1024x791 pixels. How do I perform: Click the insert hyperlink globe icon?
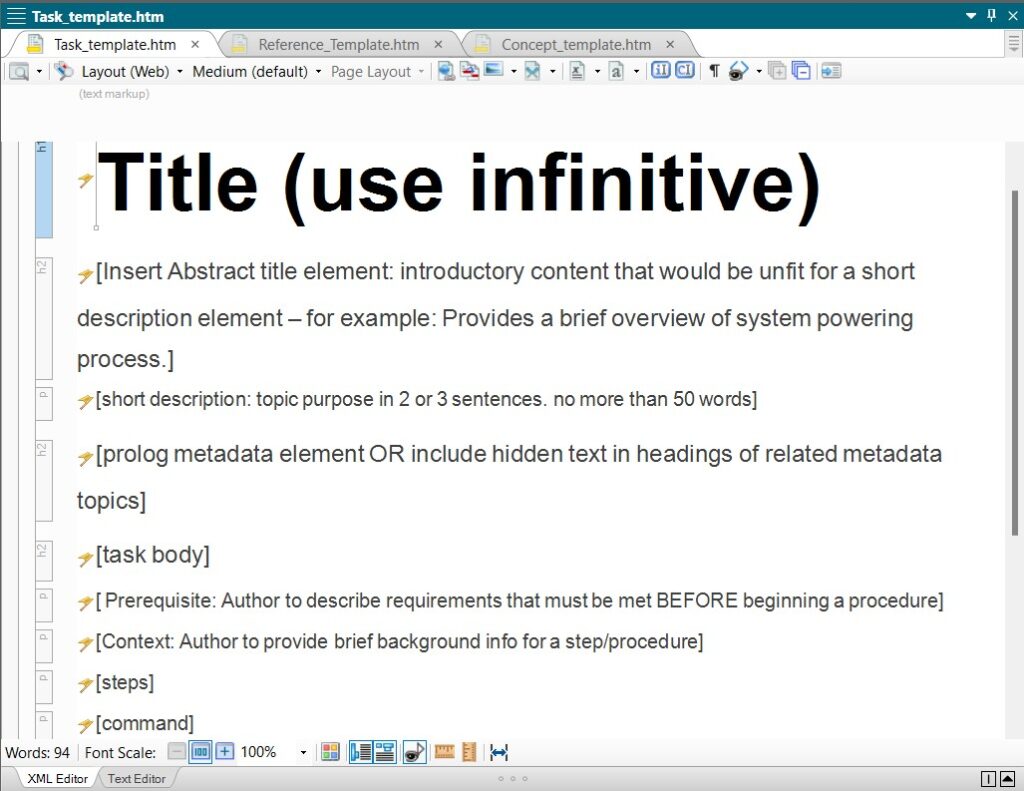coord(446,71)
